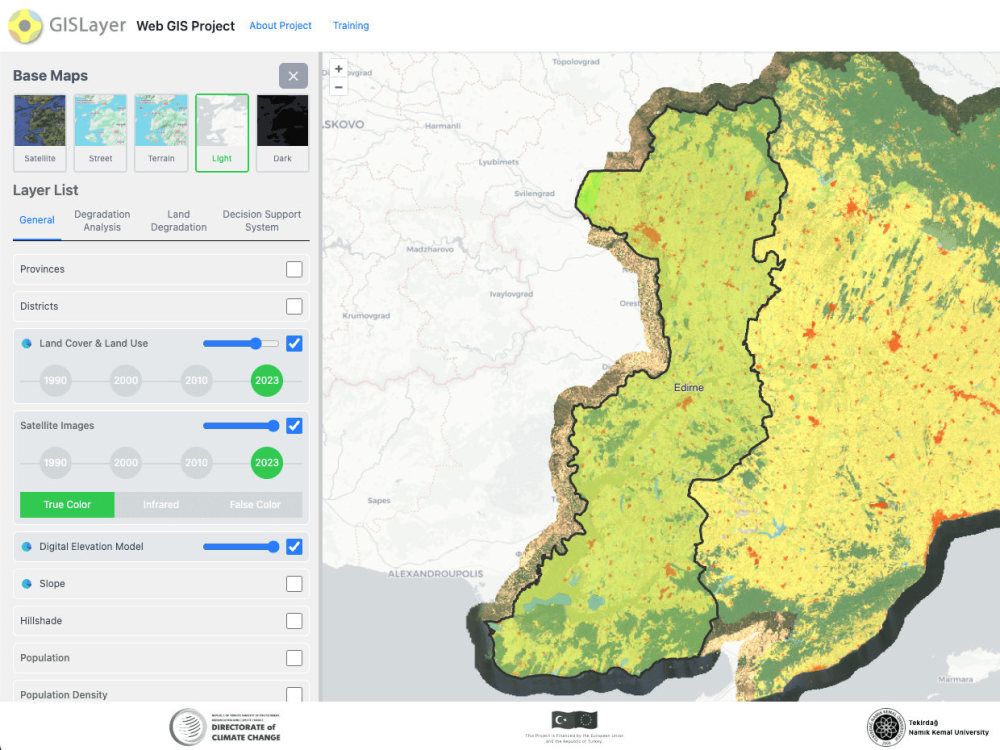Zoom out on the map

pos(339,87)
